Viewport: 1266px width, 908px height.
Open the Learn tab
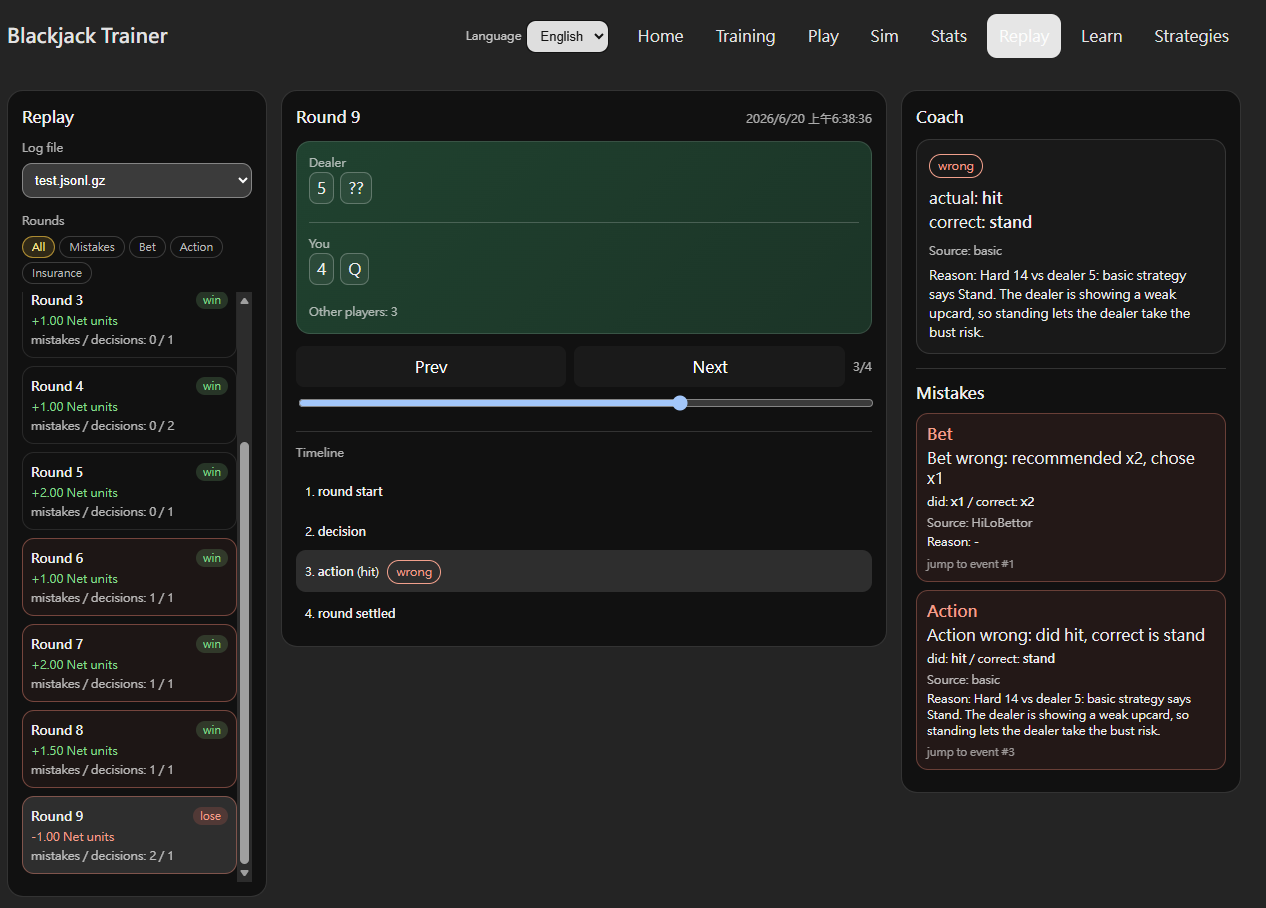pyautogui.click(x=1101, y=36)
